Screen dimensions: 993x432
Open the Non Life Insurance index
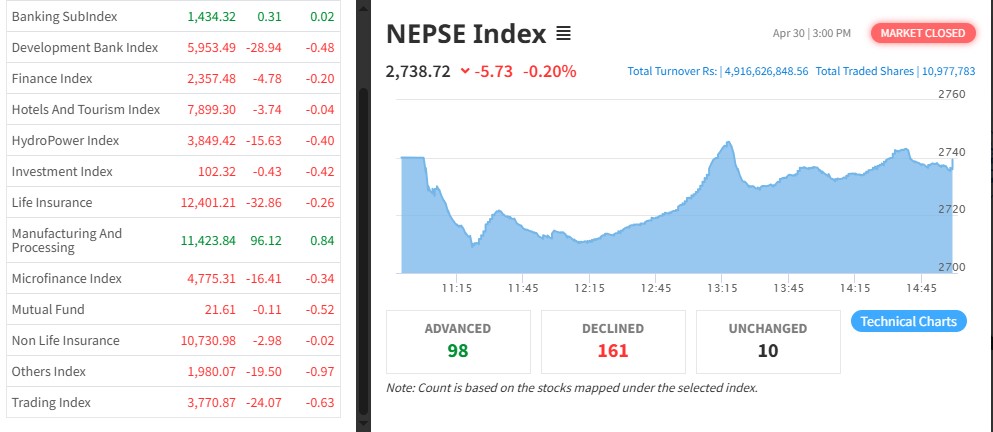pos(66,340)
